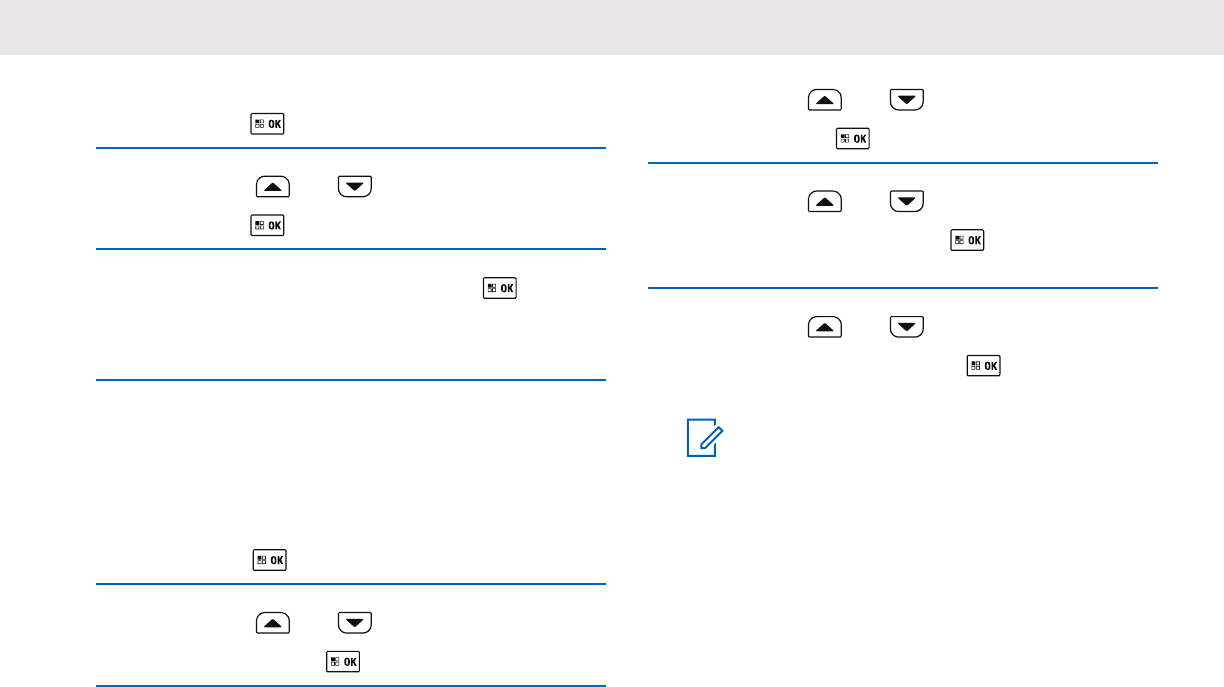Click the third OK icon in left column
The width and height of the screenshot is (1224, 687).
500,288
